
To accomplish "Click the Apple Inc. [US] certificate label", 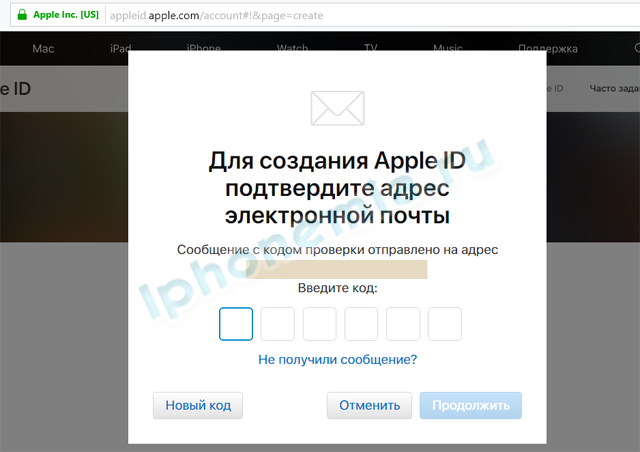I will pos(66,15).
